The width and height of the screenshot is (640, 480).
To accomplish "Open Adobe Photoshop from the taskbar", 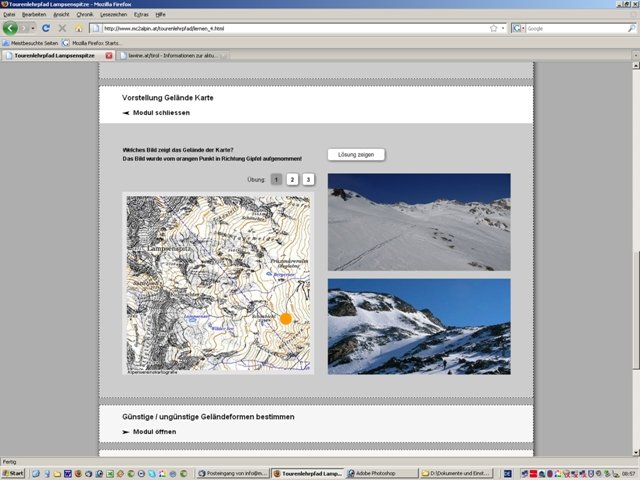I will (x=379, y=473).
